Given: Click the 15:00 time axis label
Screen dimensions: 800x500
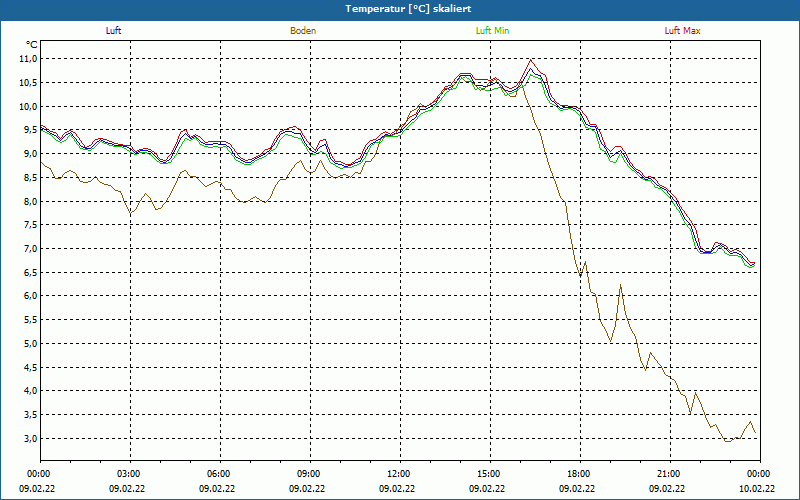Looking at the screenshot, I should (x=490, y=474).
